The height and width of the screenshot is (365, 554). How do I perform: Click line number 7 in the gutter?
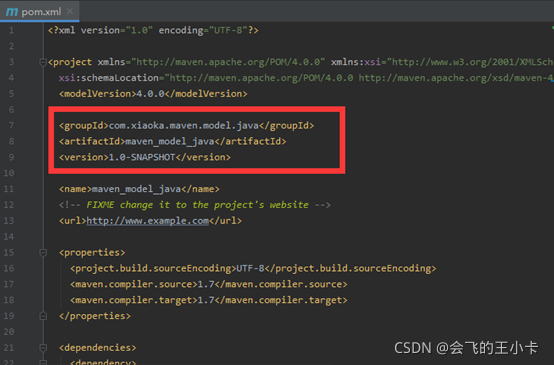click(x=11, y=126)
